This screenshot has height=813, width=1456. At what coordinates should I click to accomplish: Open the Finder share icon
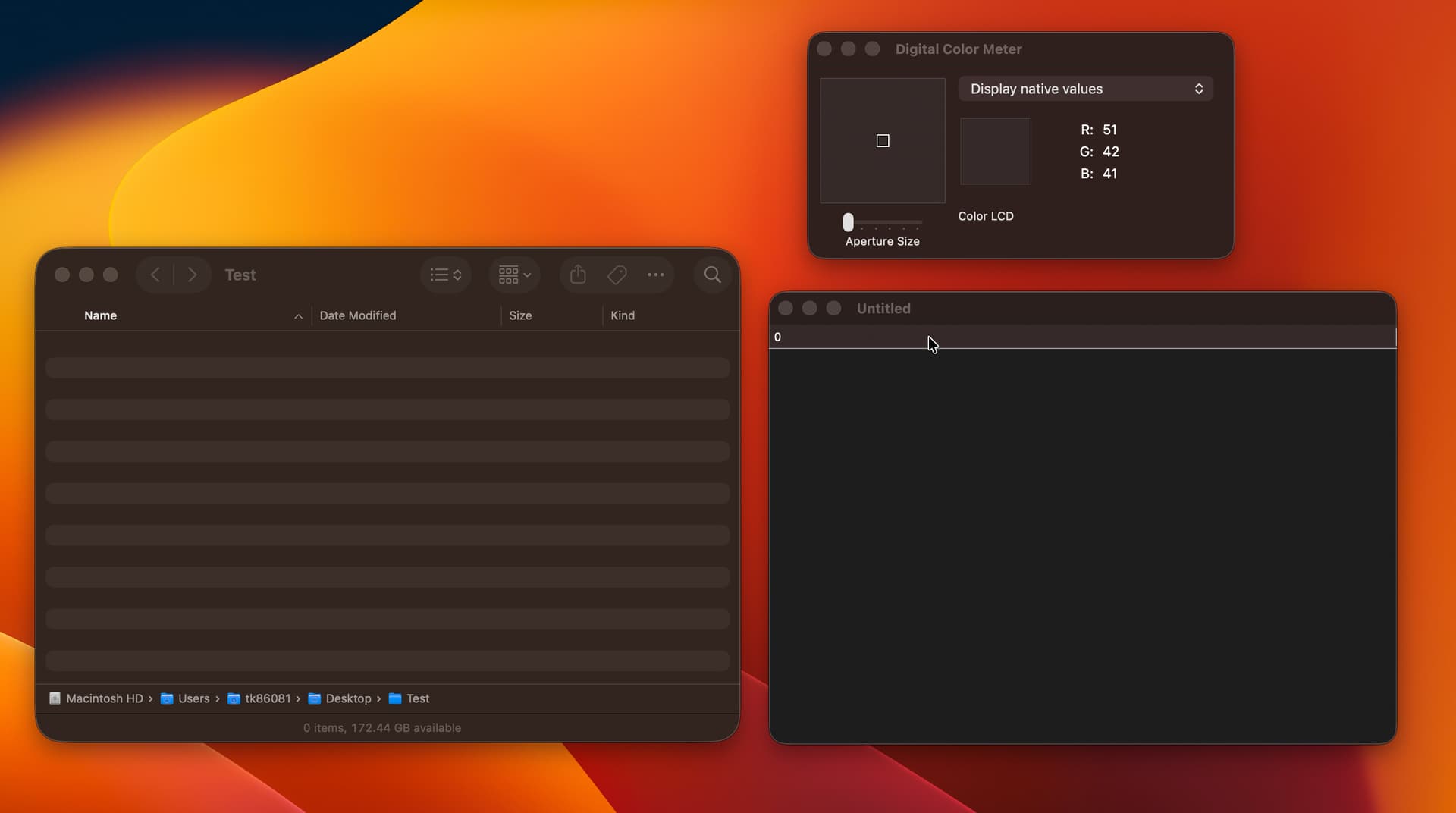pyautogui.click(x=578, y=275)
